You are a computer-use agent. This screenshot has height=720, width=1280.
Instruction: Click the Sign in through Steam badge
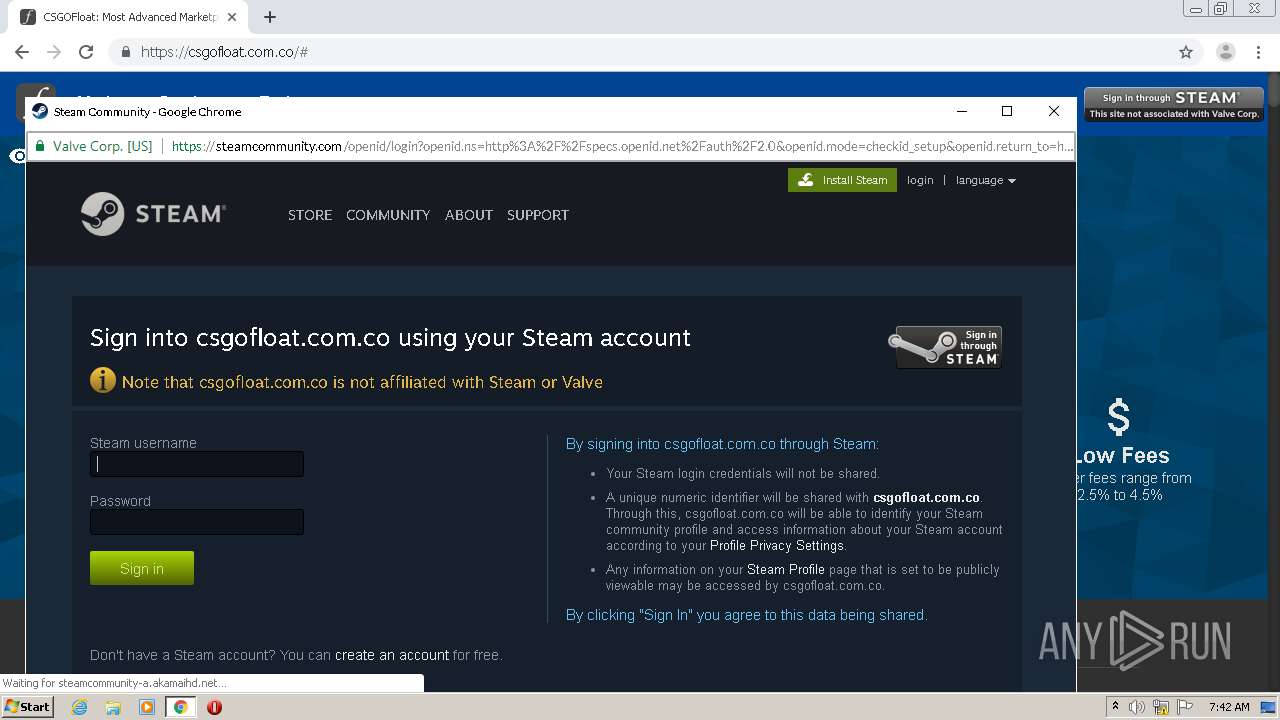[945, 347]
